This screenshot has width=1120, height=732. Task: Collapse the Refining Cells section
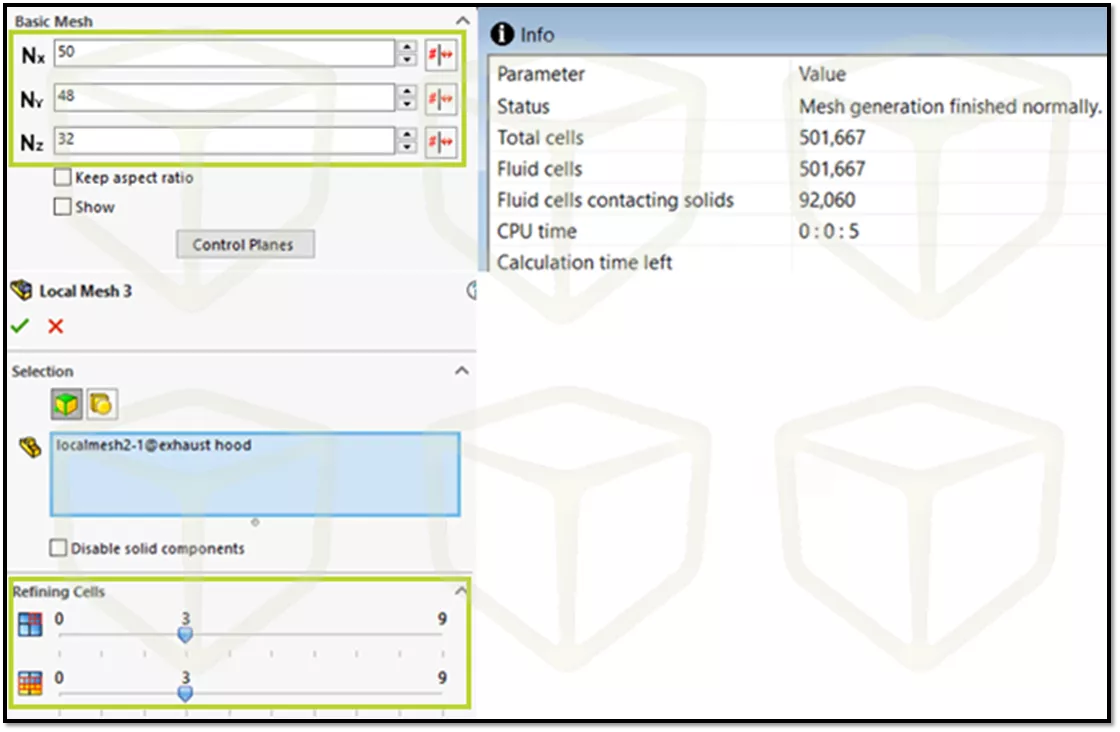[x=461, y=591]
